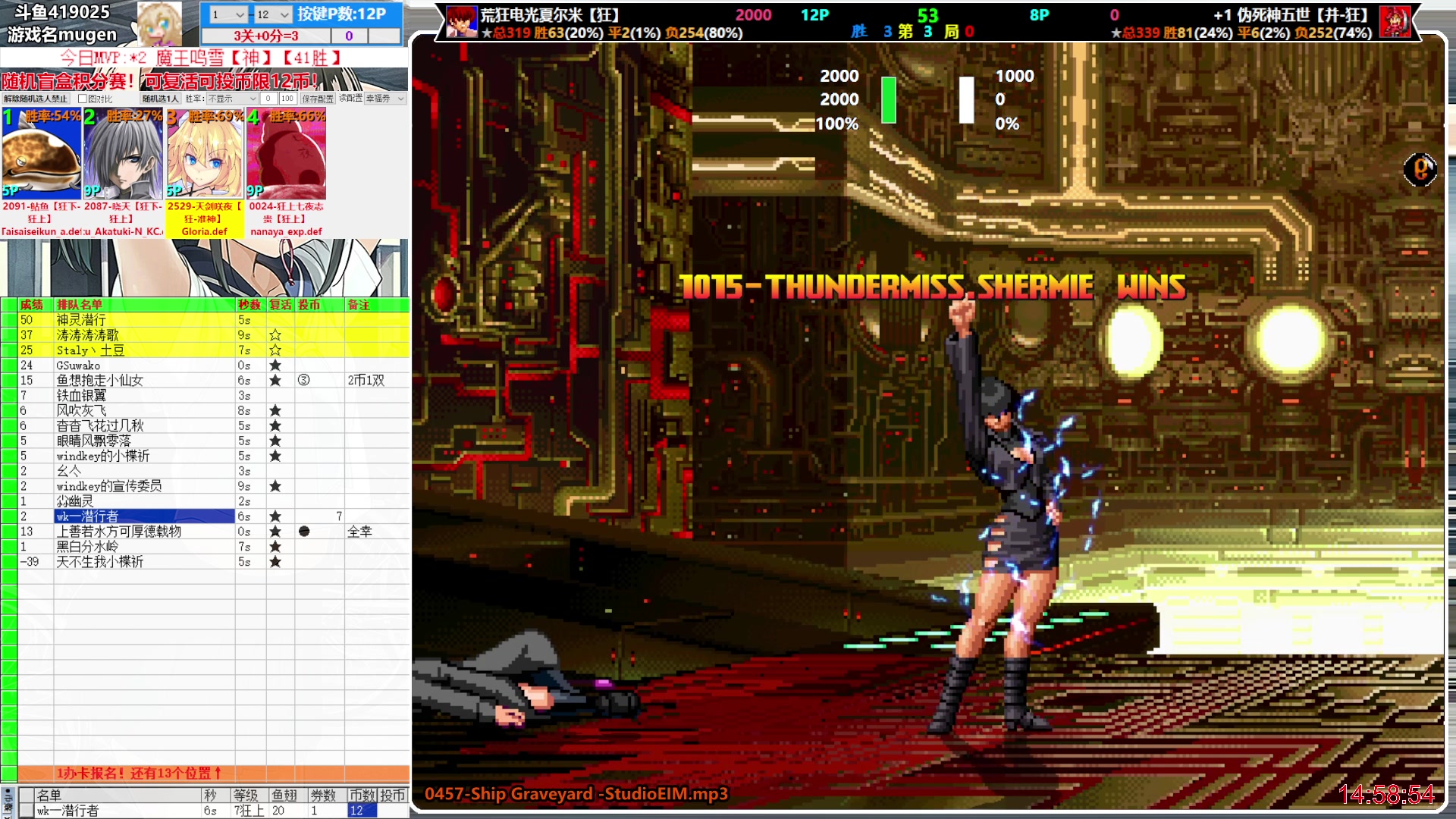Click the left player portrait icon in header
Viewport: 1456px width, 819px height.
coord(462,22)
